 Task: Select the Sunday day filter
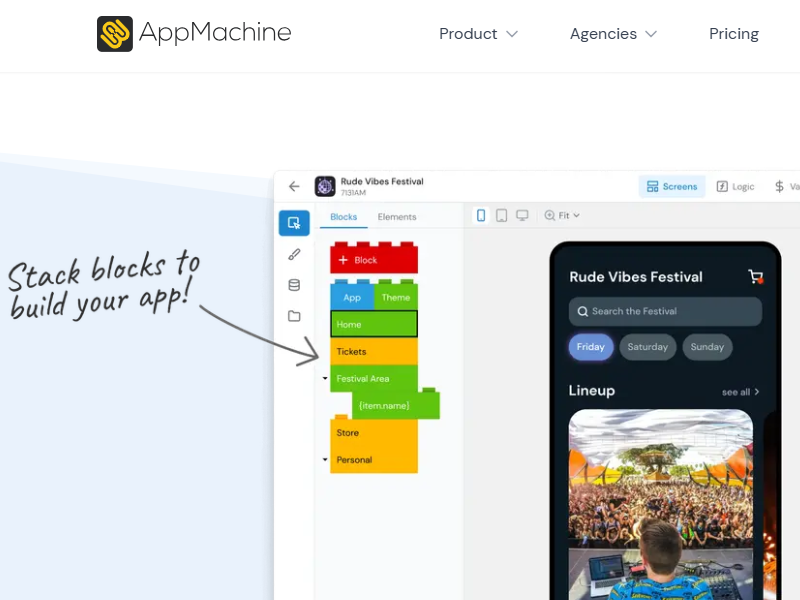[x=707, y=347]
